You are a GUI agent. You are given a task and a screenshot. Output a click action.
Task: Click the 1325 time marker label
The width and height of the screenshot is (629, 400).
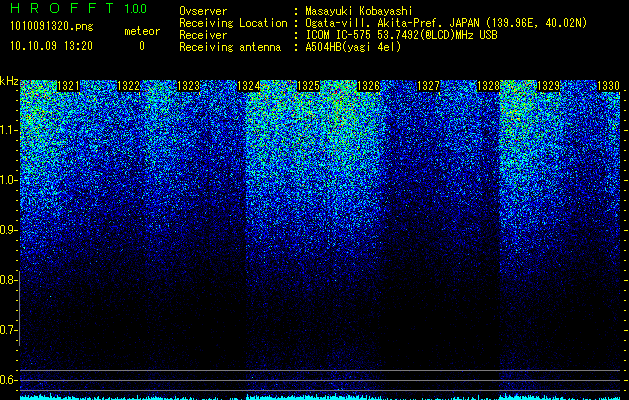(308, 86)
